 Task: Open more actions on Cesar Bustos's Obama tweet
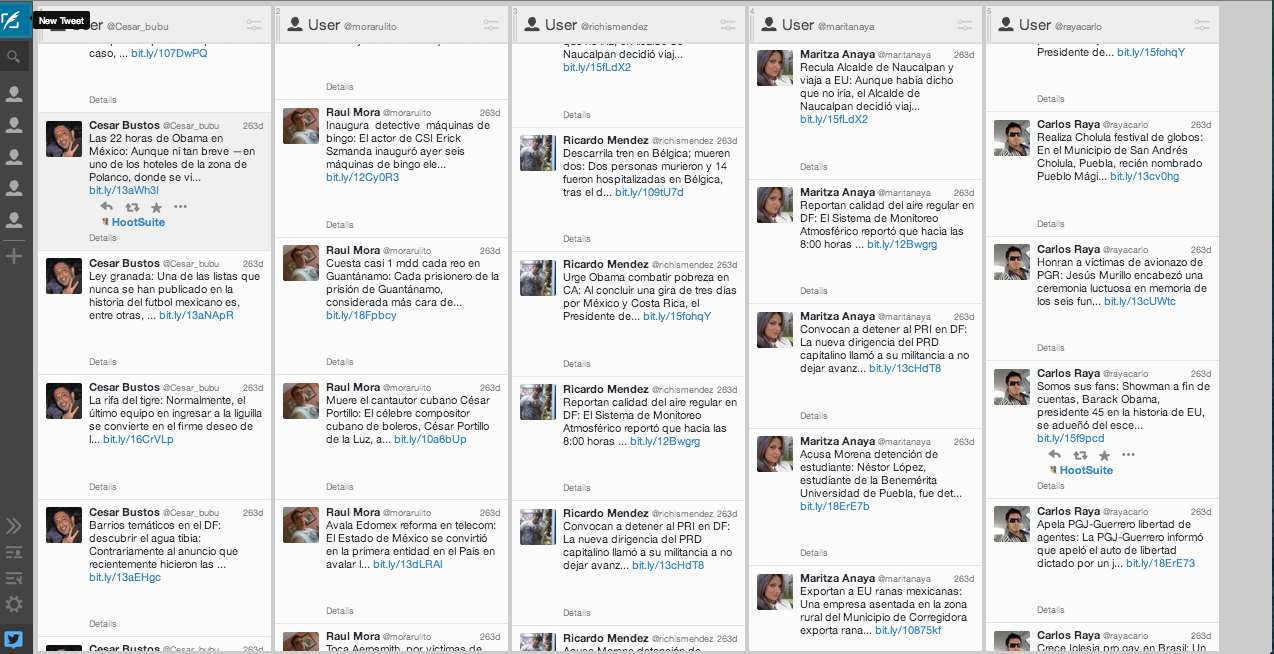click(x=180, y=207)
